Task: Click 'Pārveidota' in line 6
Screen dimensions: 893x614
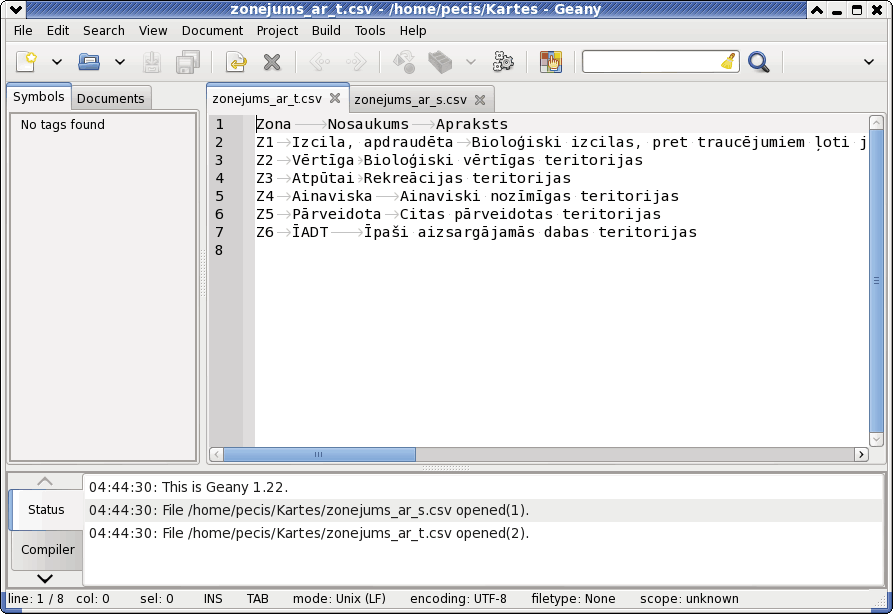Action: click(x=336, y=214)
